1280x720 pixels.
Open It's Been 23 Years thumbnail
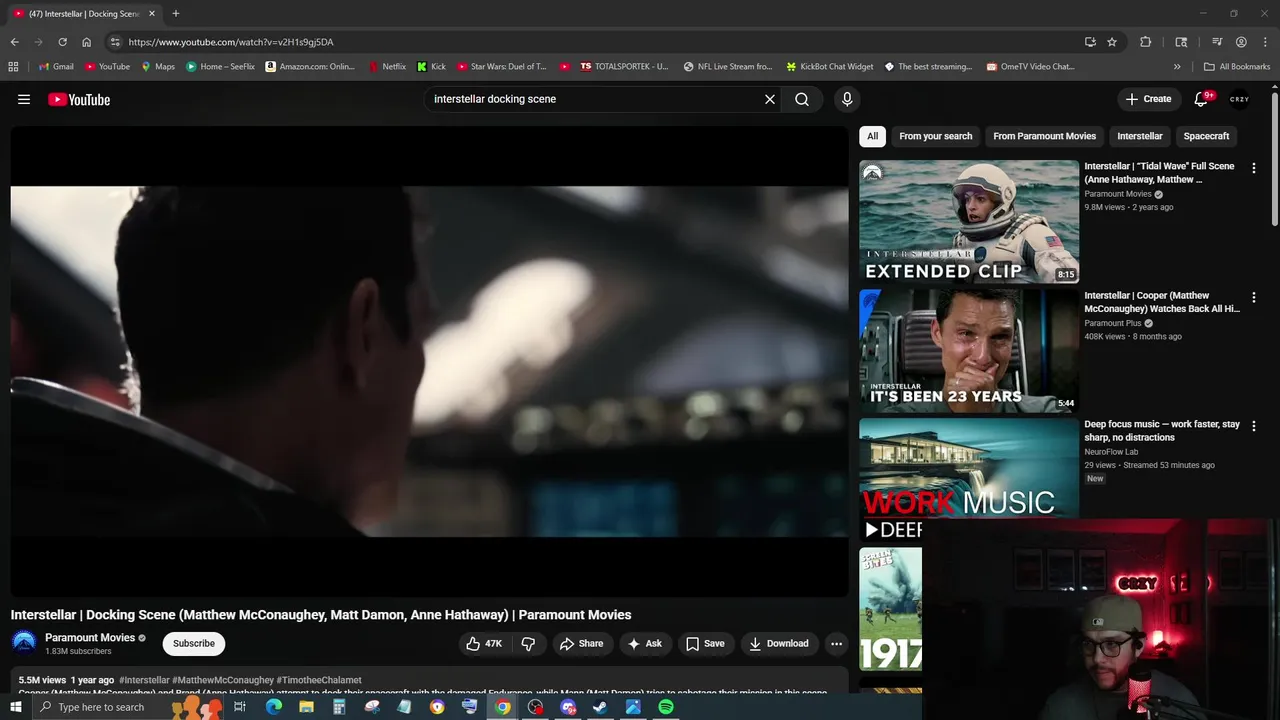(x=969, y=351)
